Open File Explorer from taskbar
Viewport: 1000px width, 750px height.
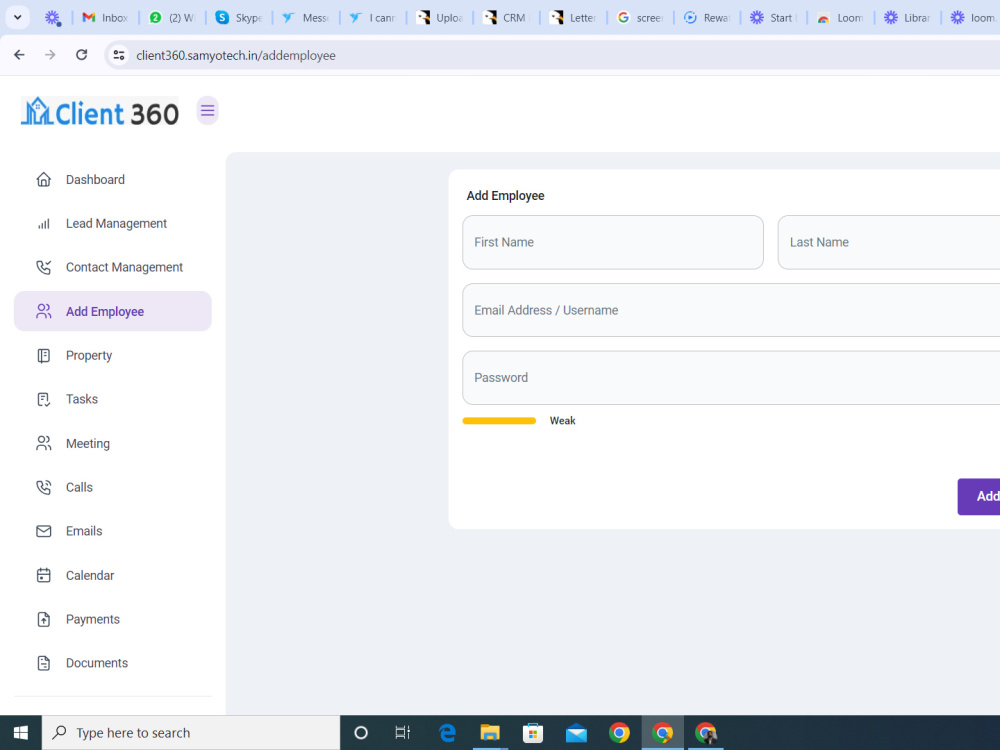click(490, 733)
